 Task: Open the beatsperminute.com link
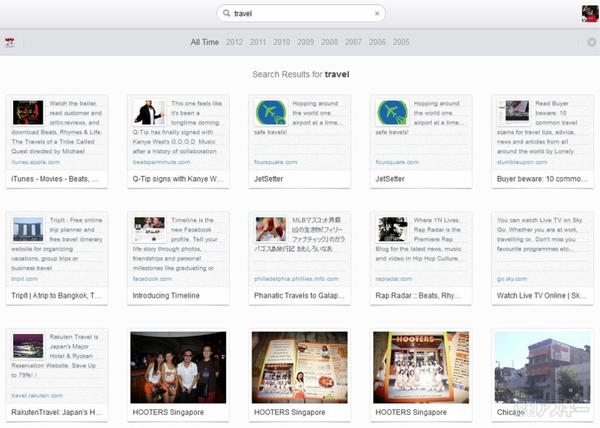[161, 162]
